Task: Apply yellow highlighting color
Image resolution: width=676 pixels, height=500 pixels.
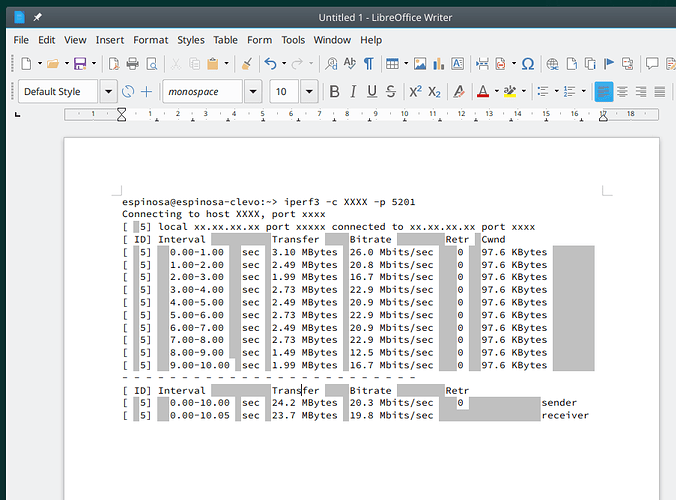Action: (x=510, y=91)
